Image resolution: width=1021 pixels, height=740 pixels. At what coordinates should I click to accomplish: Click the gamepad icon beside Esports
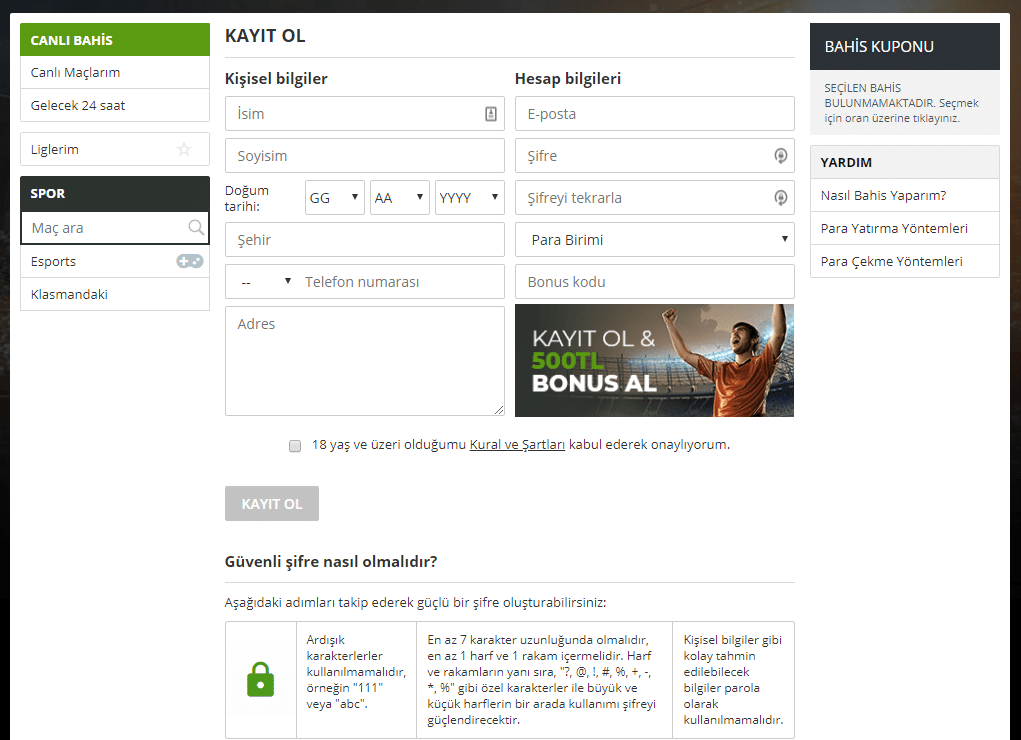click(x=189, y=261)
